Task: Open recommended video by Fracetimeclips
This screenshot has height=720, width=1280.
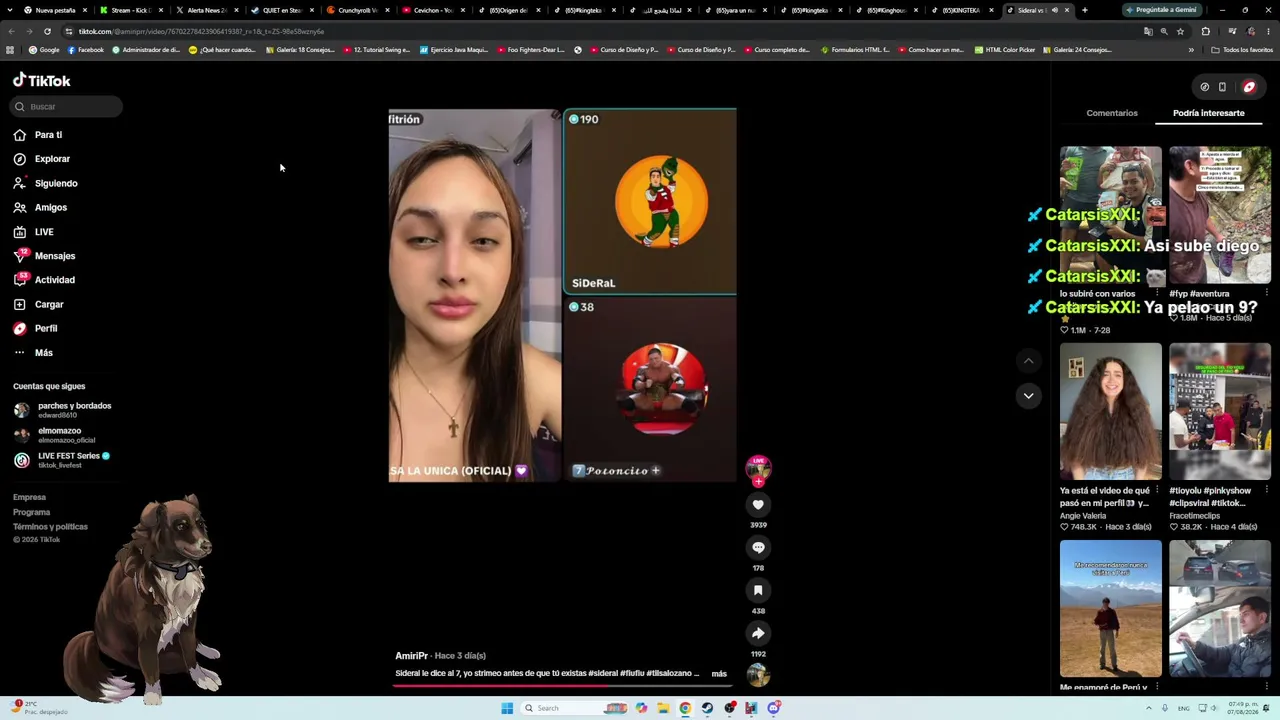Action: [x=1220, y=412]
